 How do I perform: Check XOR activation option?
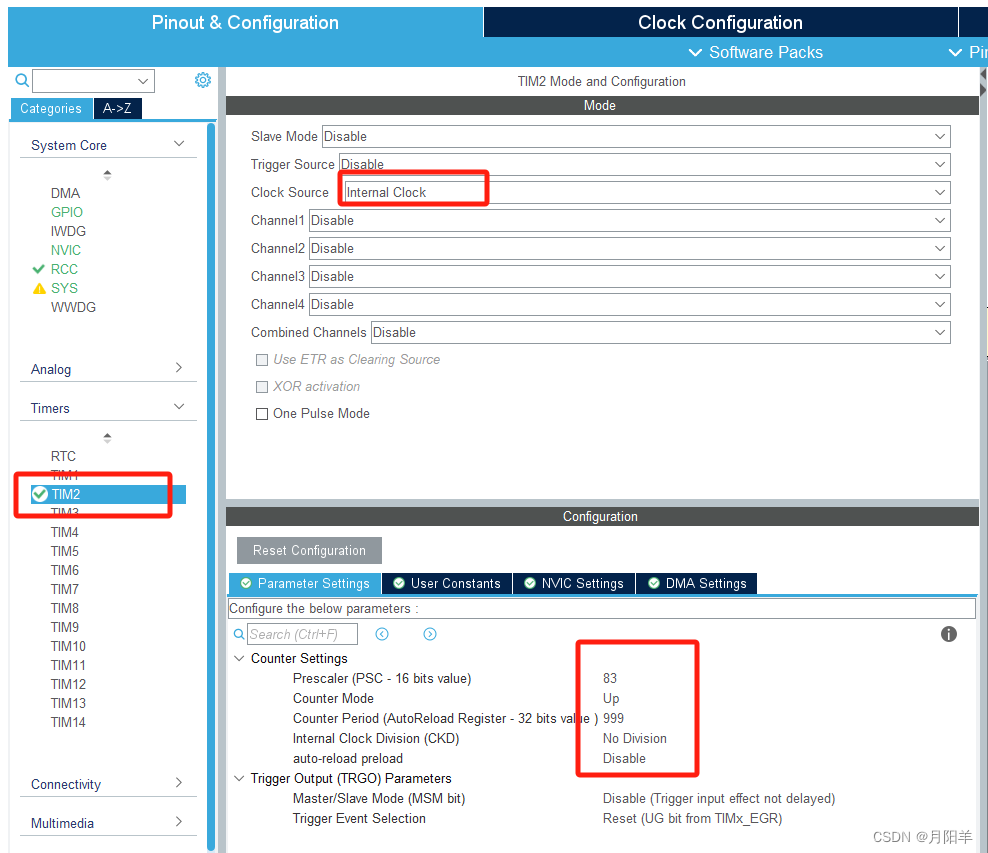262,387
